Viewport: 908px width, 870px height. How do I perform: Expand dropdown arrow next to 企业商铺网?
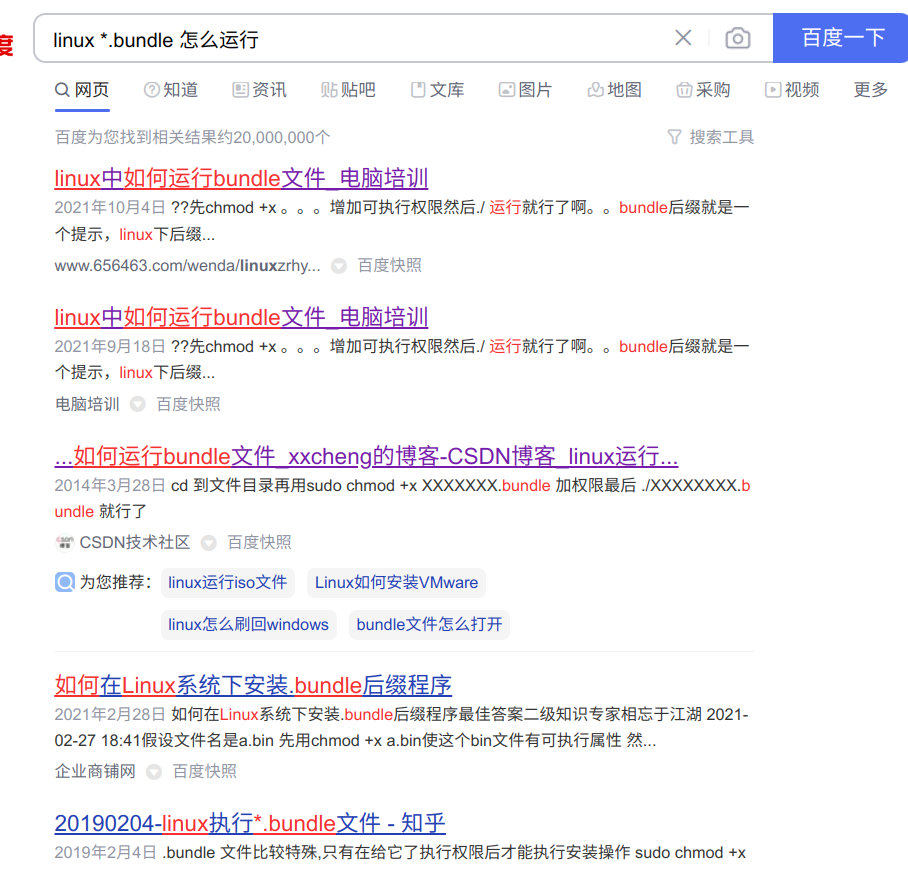[154, 772]
